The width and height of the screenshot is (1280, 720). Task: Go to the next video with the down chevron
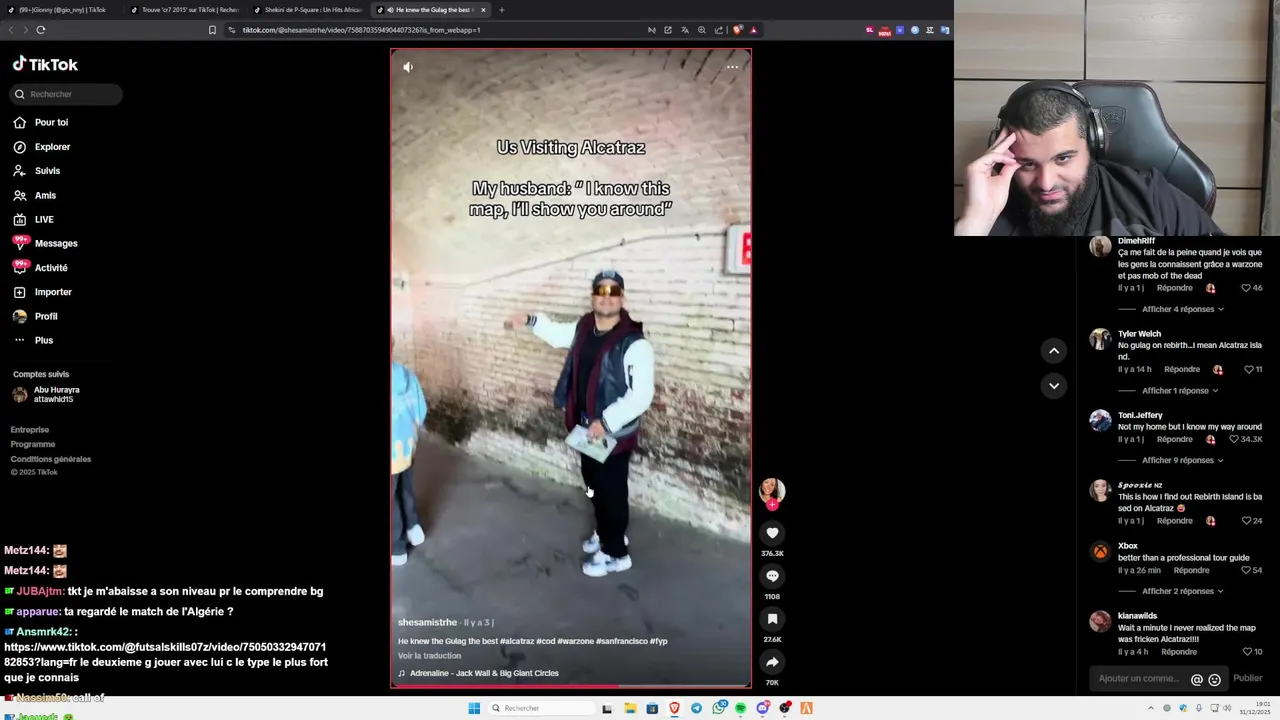pos(1054,386)
